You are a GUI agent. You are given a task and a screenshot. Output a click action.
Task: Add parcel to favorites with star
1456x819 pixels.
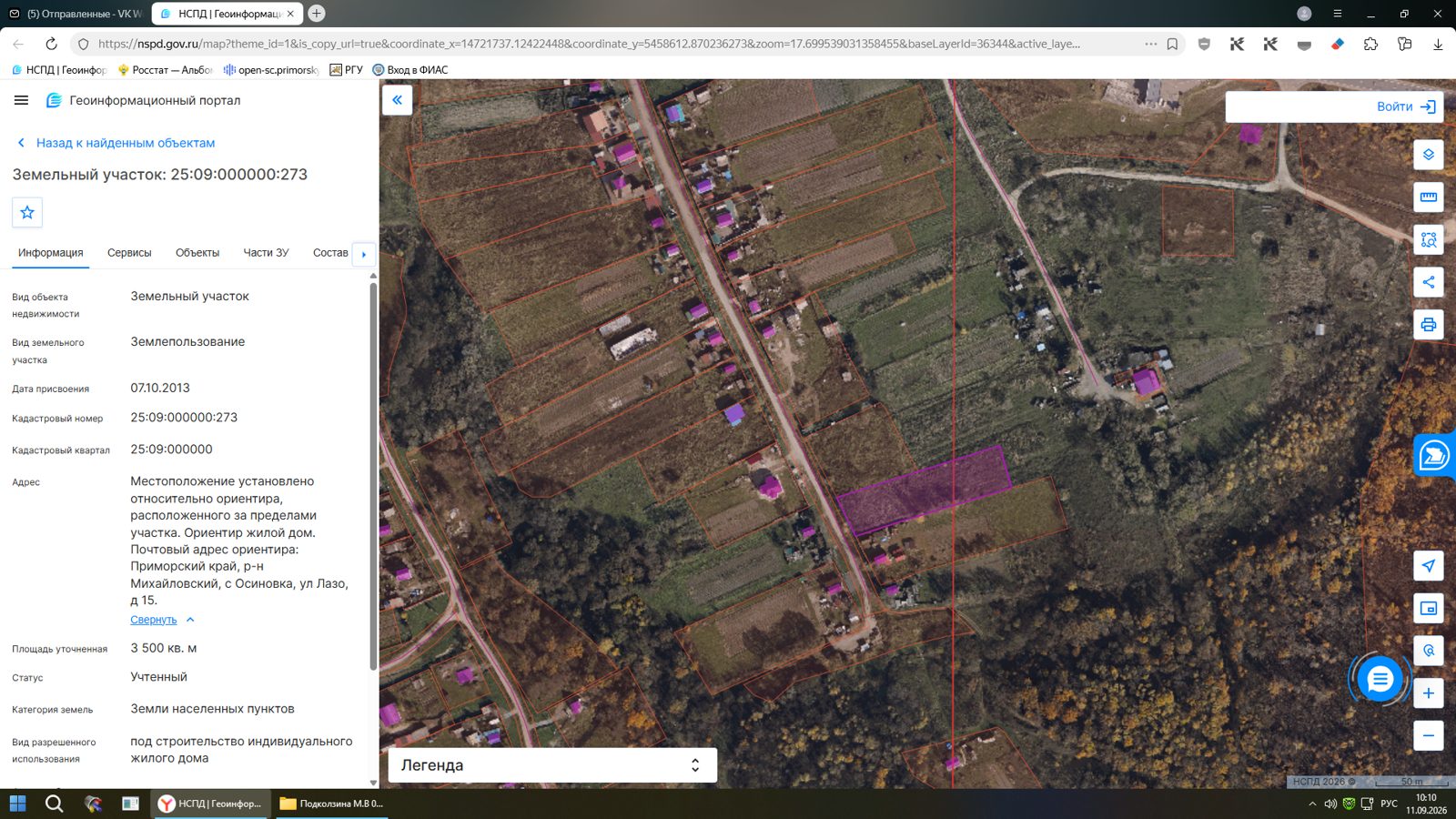click(x=27, y=212)
